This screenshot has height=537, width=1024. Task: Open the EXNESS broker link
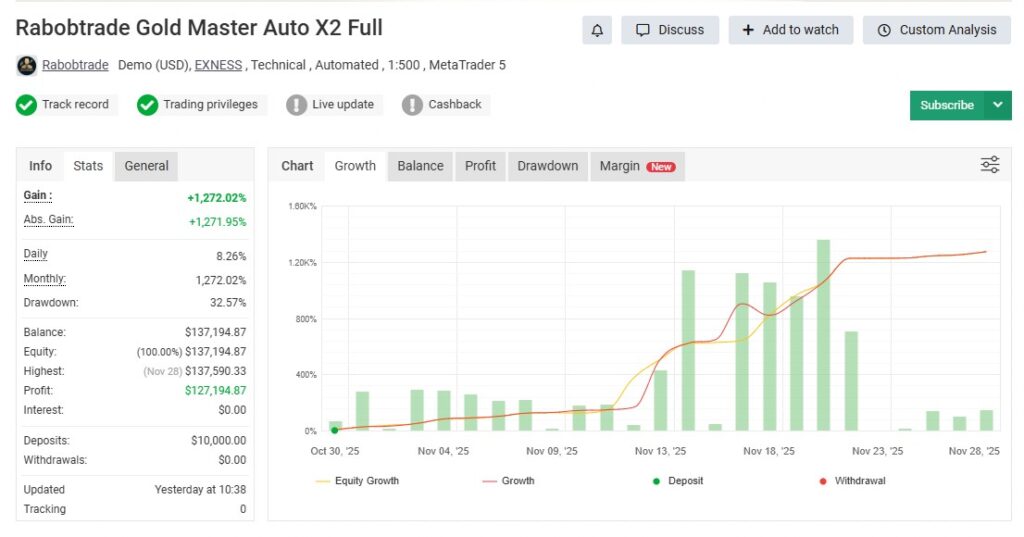pos(218,65)
